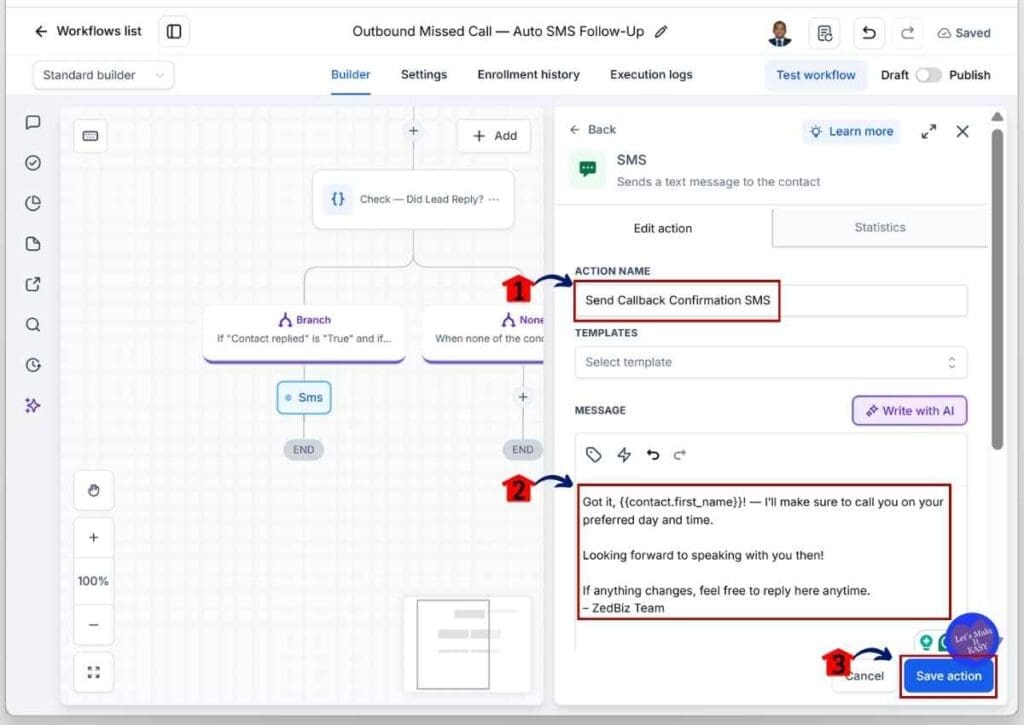The width and height of the screenshot is (1024, 725).
Task: Open the sticky note icon in sidebar
Action: pos(33,244)
